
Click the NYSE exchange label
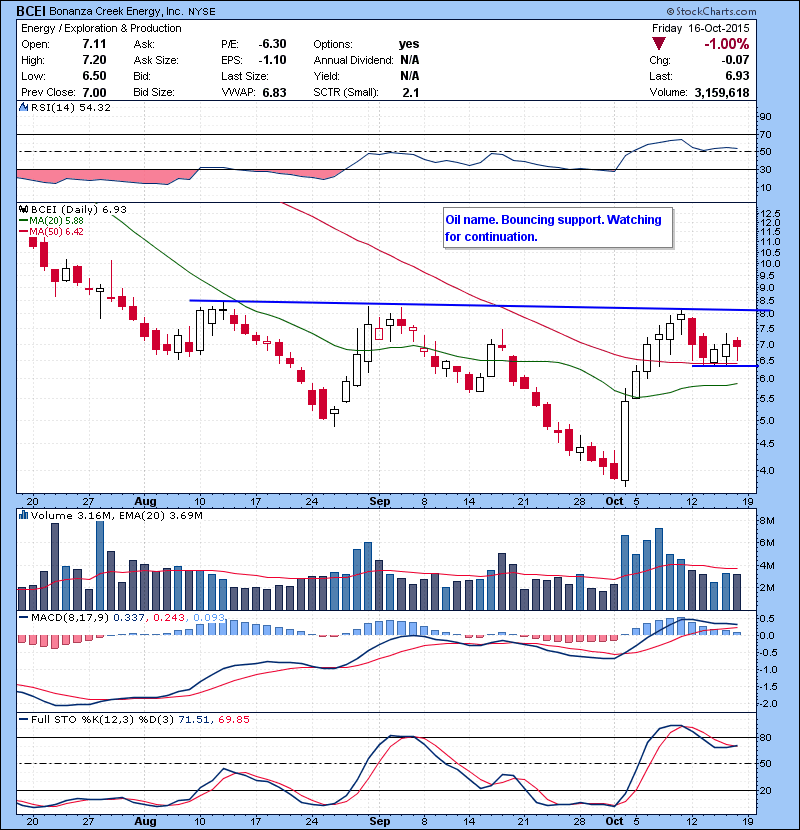[201, 12]
